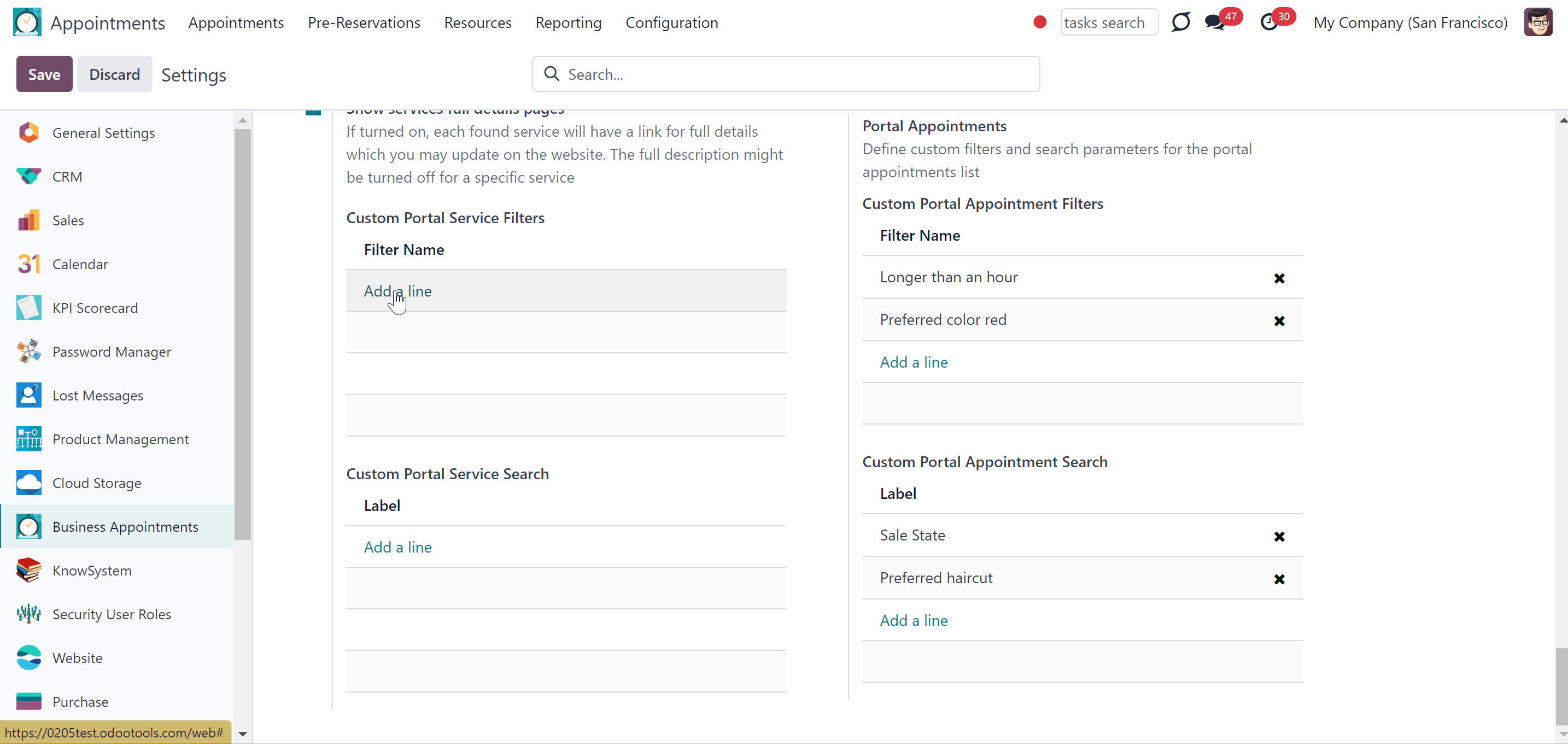Open the Appointments menu
This screenshot has width=1568, height=744.
(x=236, y=22)
